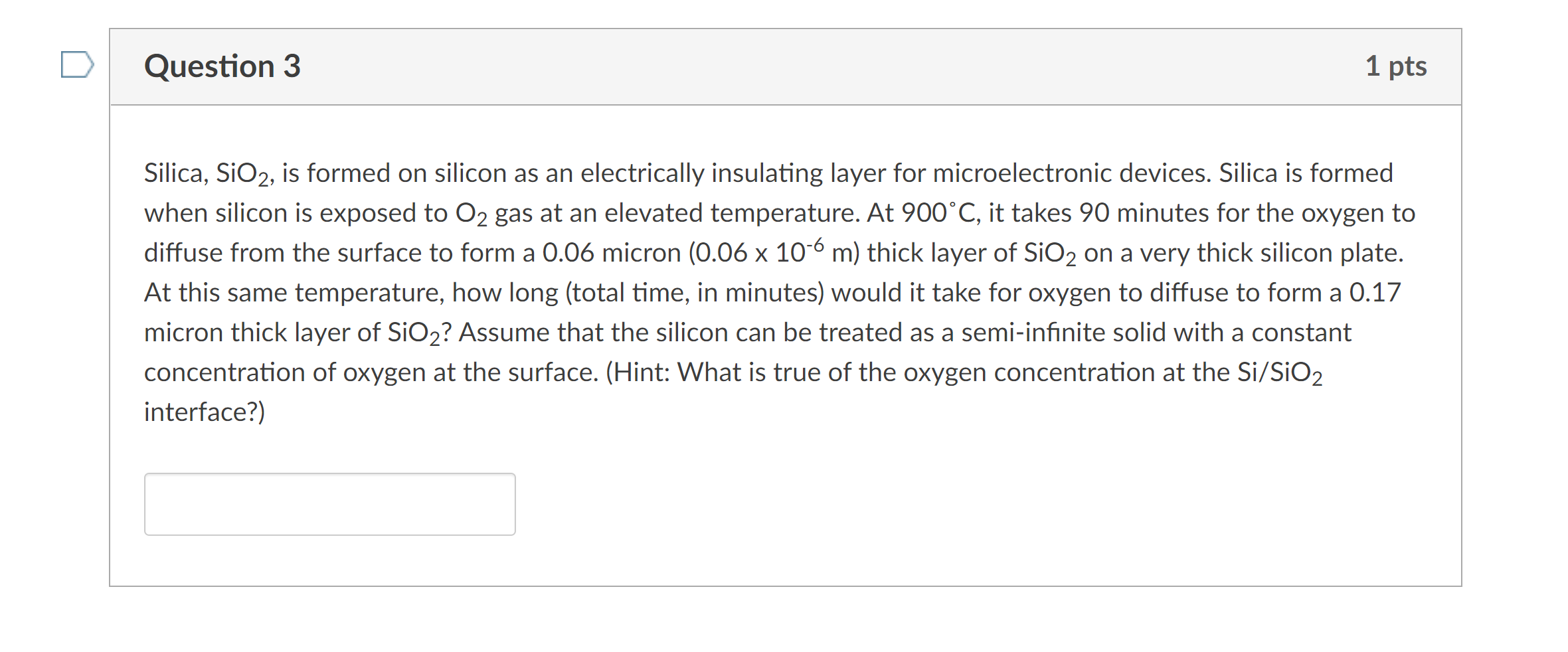Select the Question 3 title text
1568x652 pixels.
(222, 65)
